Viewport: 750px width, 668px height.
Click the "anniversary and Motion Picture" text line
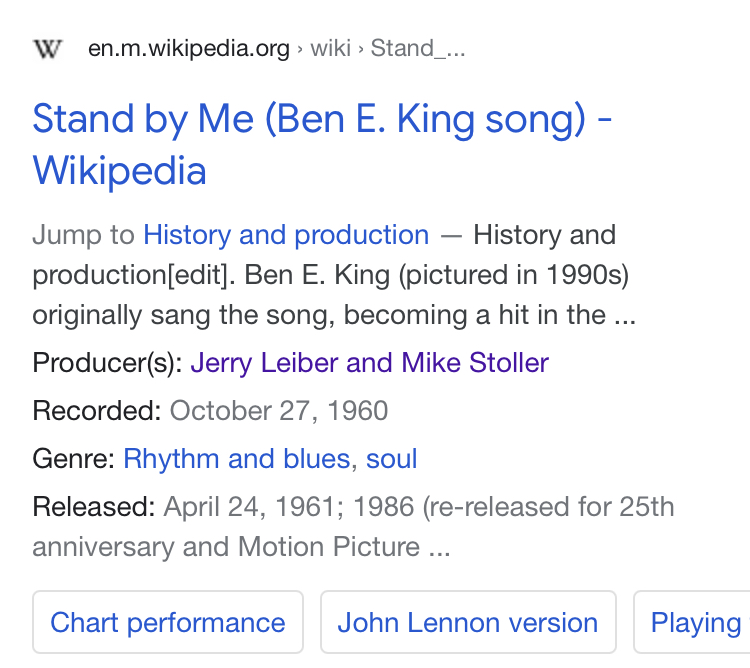(225, 547)
